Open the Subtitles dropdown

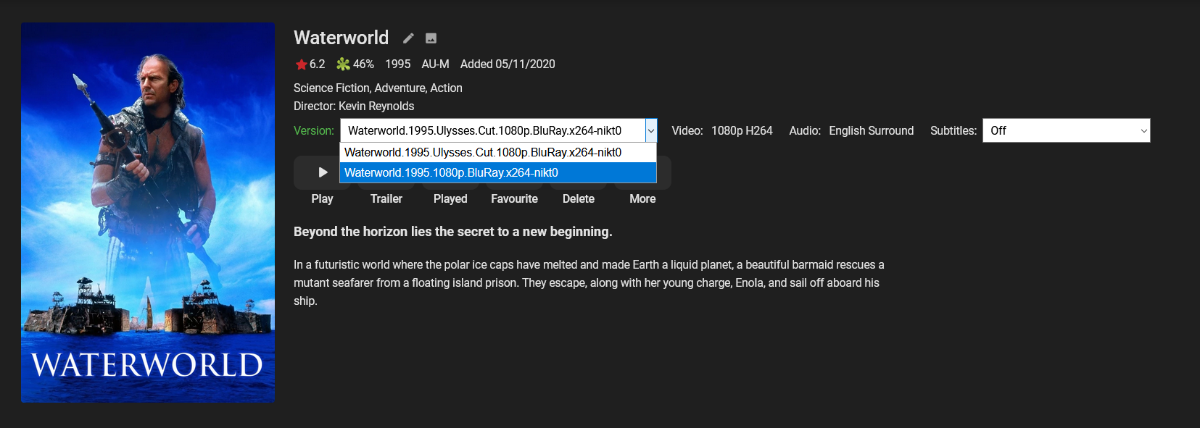click(x=1066, y=131)
